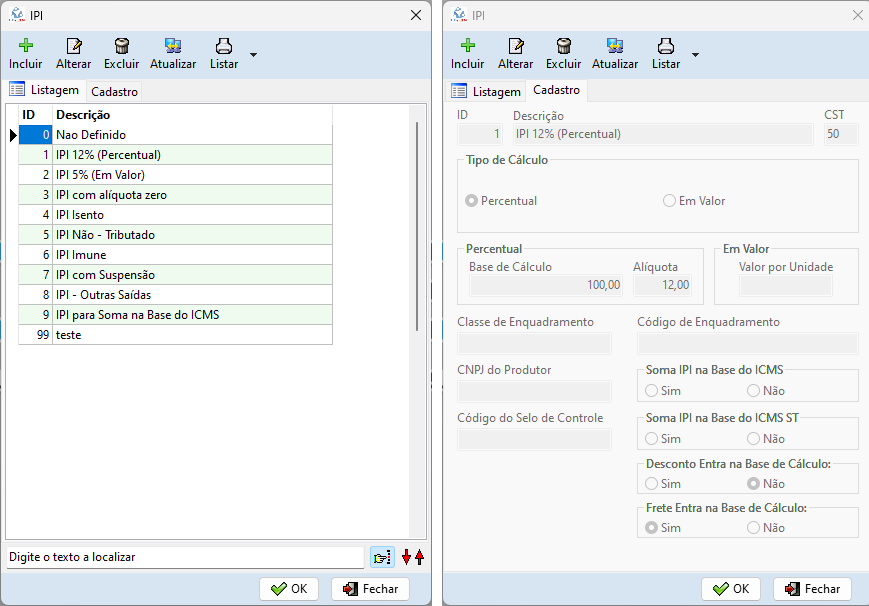Viewport: 869px width, 606px height.
Task: Open Listar dropdown arrow in right window
Action: pyautogui.click(x=695, y=55)
